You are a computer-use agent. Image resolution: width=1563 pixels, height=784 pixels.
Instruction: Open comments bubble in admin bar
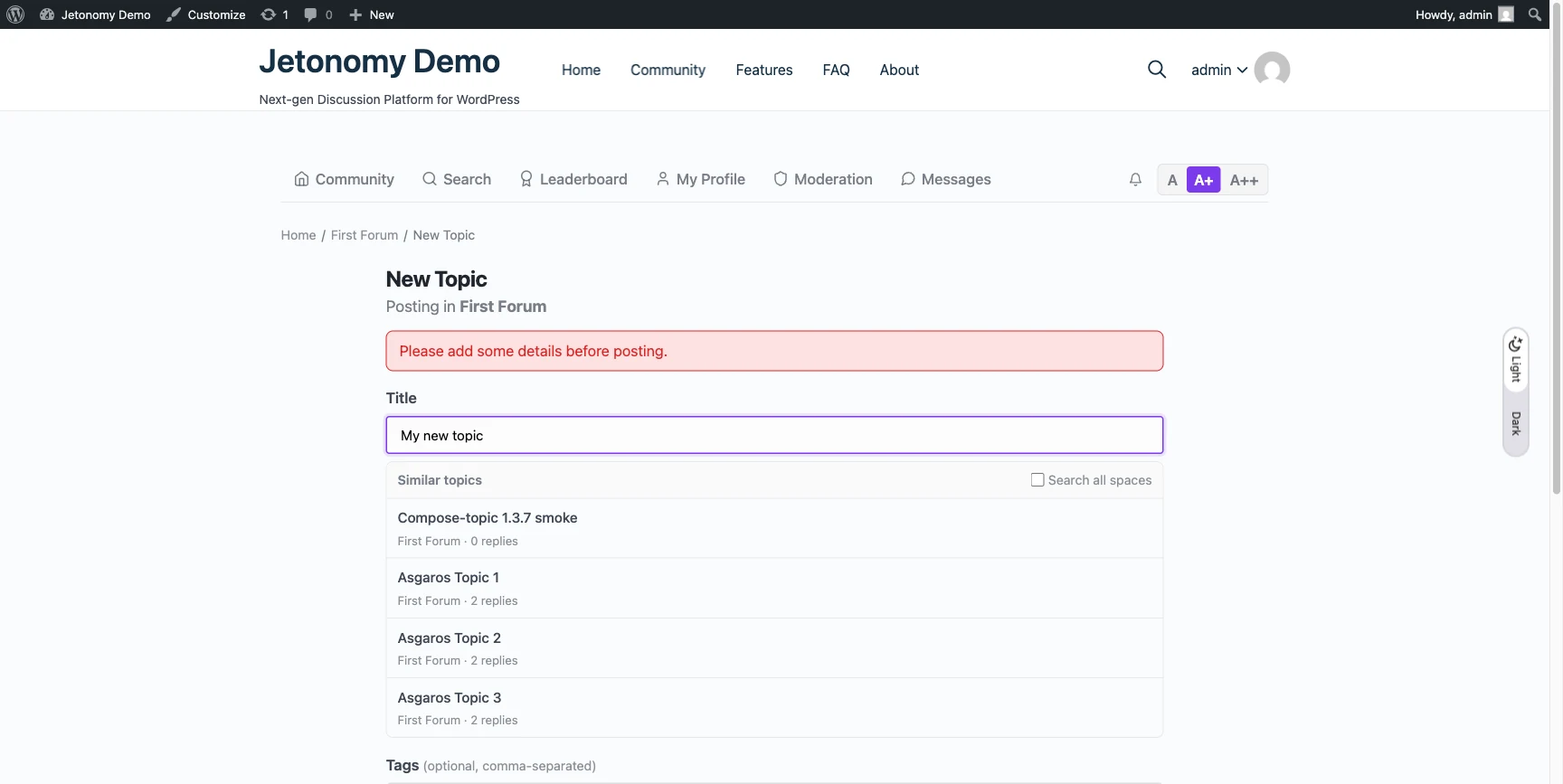(x=318, y=14)
